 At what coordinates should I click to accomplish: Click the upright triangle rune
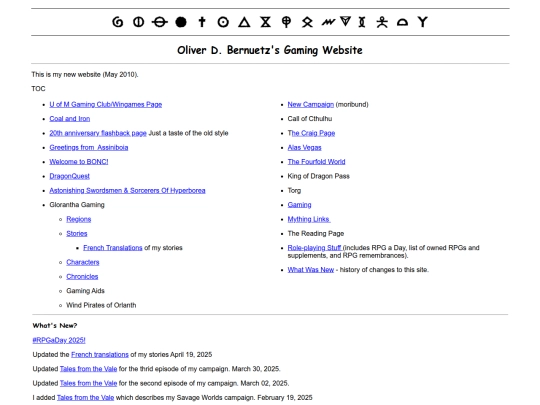(244, 22)
